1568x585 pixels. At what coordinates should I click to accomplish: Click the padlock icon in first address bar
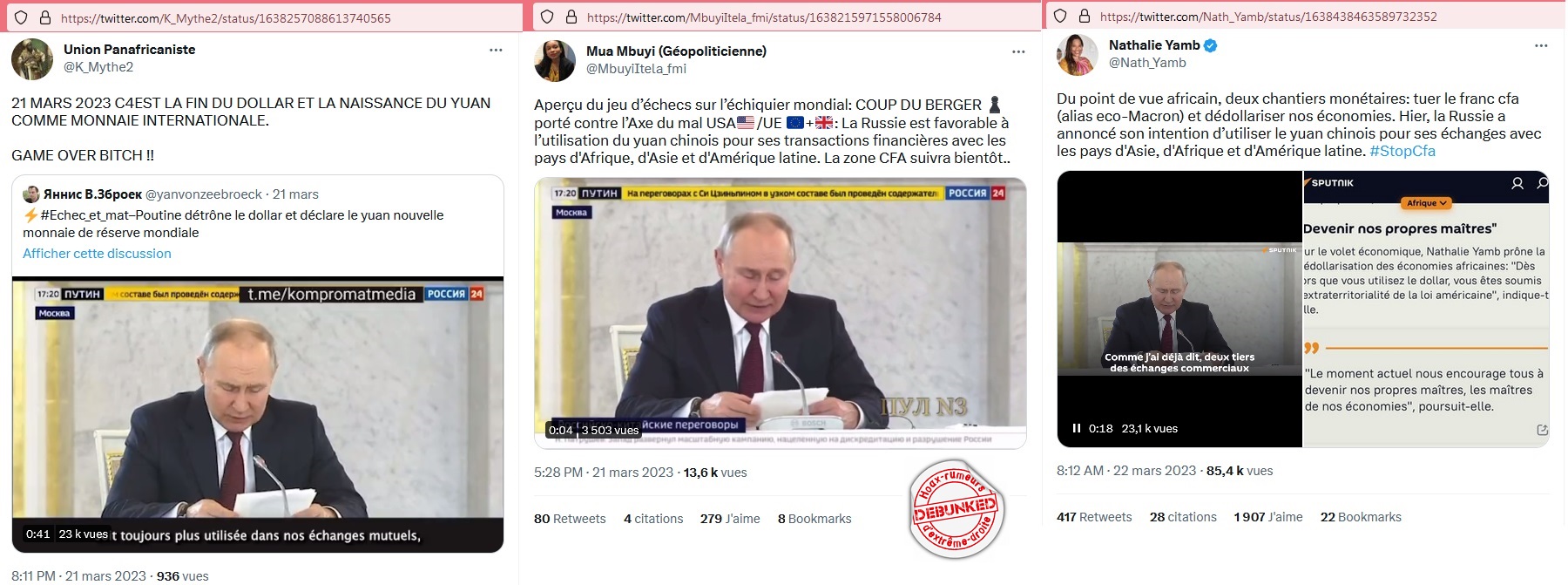click(45, 17)
